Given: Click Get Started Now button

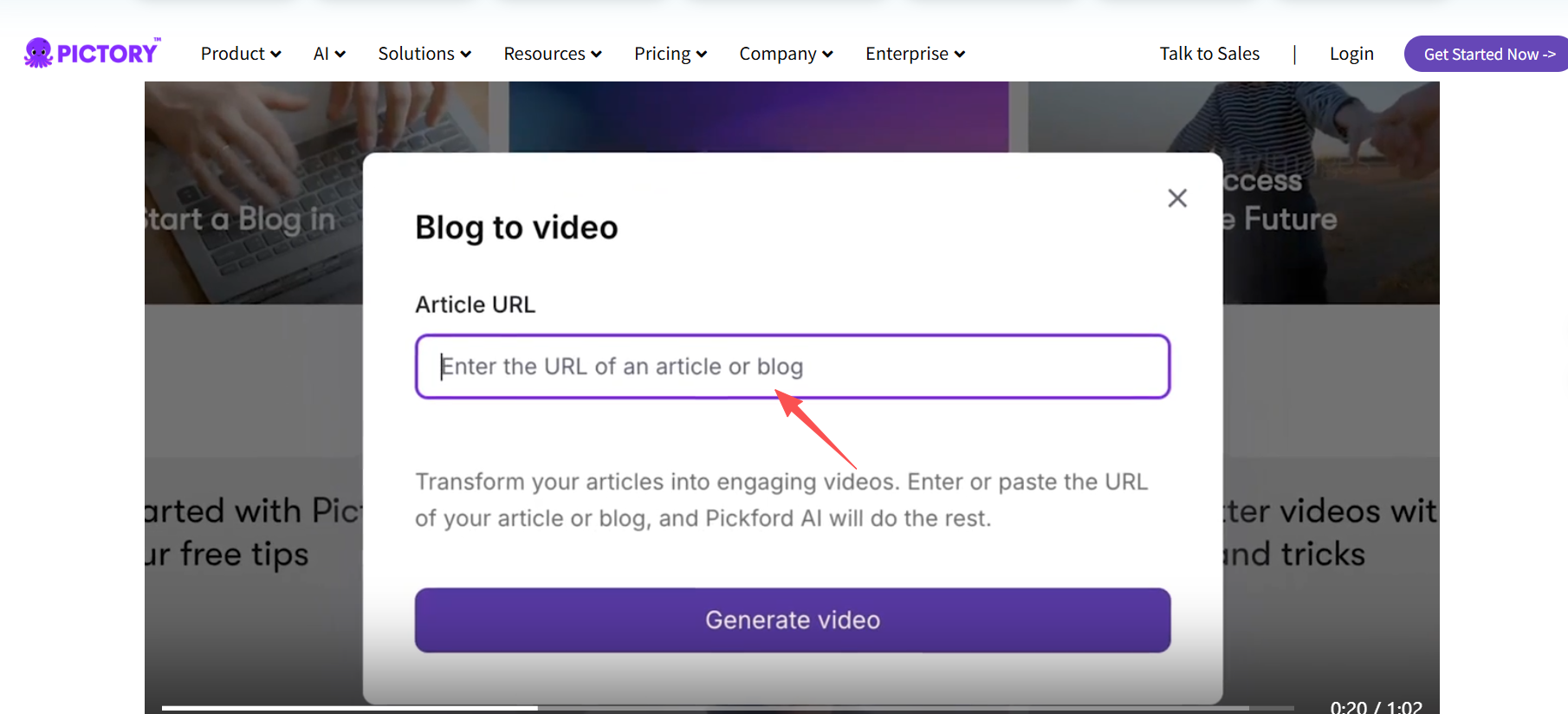Looking at the screenshot, I should 1487,54.
